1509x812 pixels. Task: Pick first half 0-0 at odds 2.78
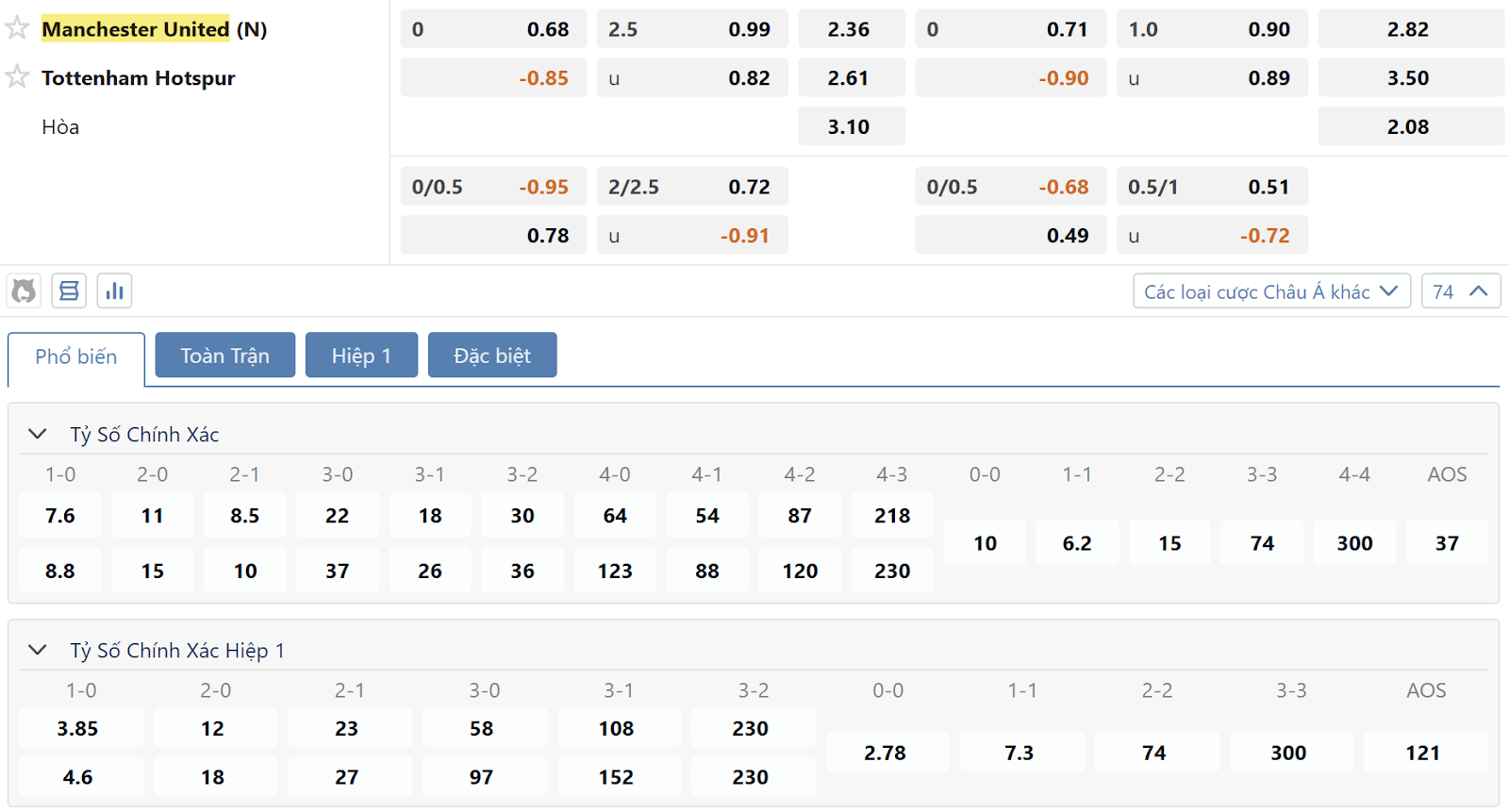click(887, 753)
